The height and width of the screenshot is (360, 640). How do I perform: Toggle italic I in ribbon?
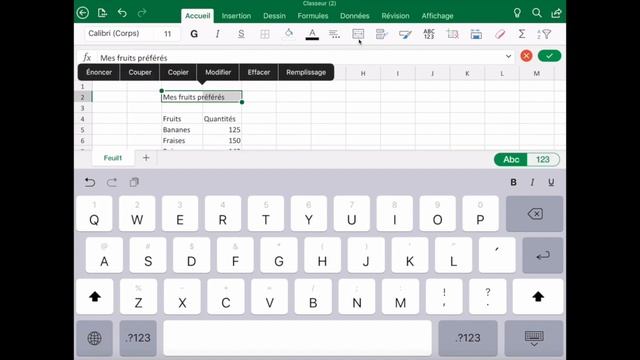(218, 34)
